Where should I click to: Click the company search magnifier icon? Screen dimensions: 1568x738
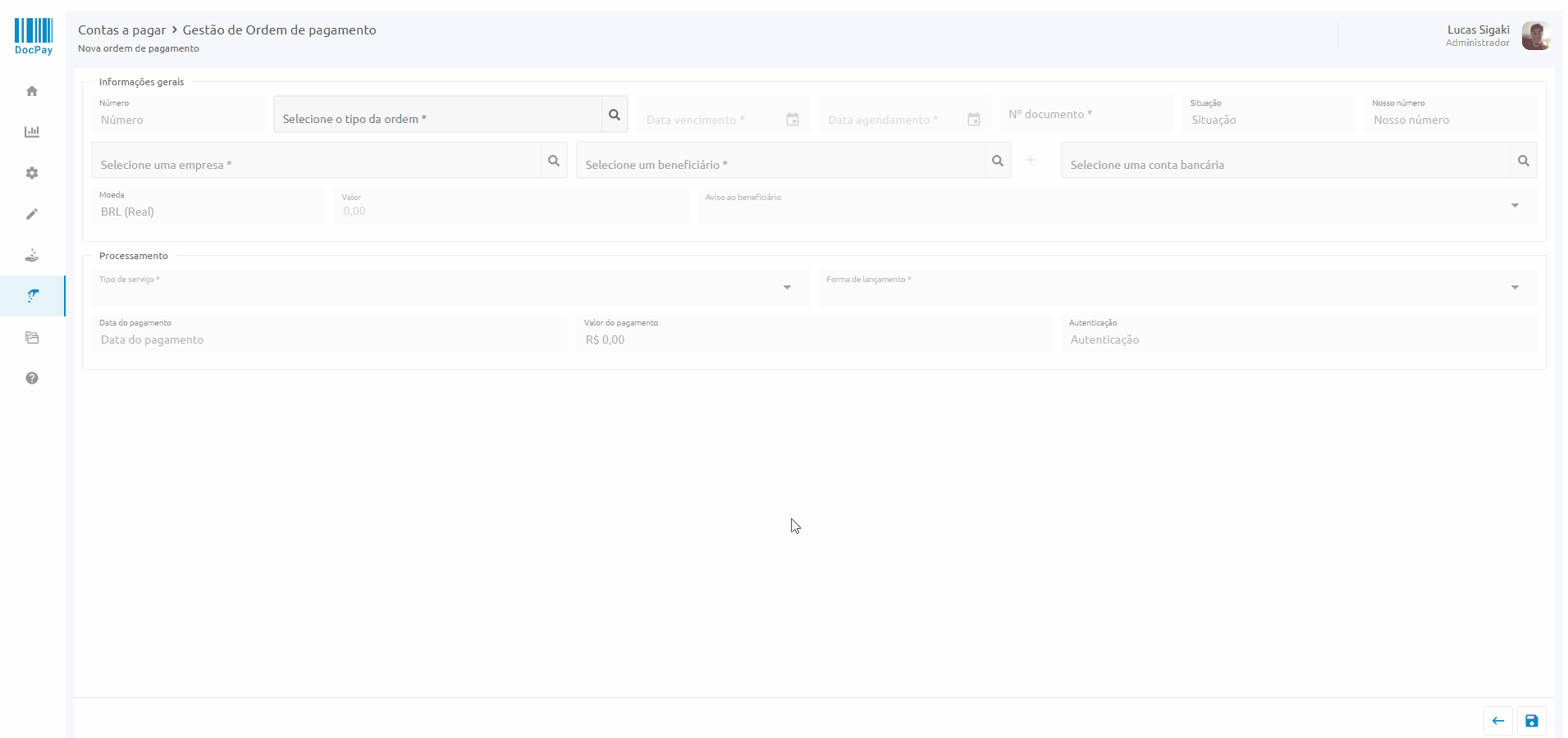[x=554, y=161]
